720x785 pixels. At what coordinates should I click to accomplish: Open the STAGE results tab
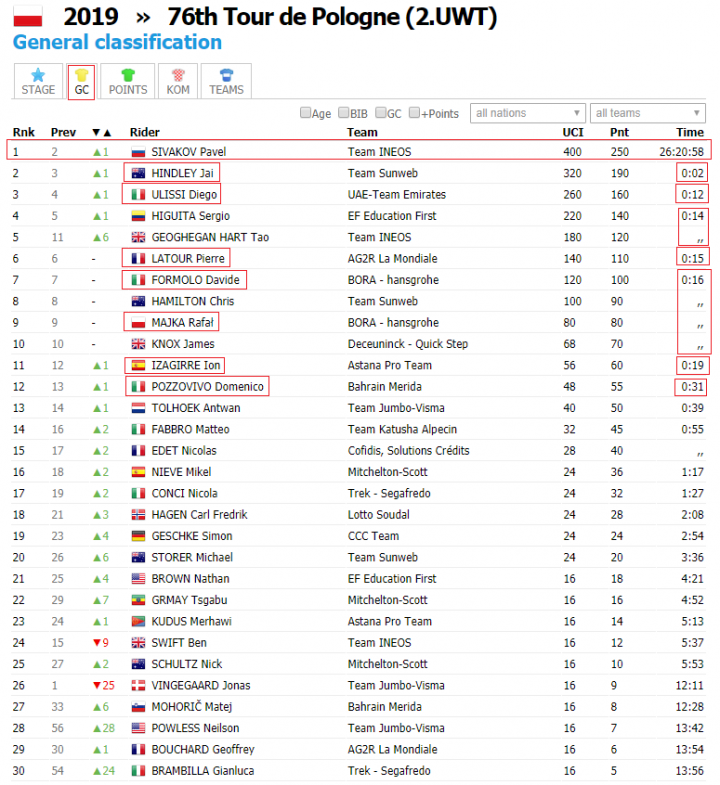pyautogui.click(x=38, y=82)
